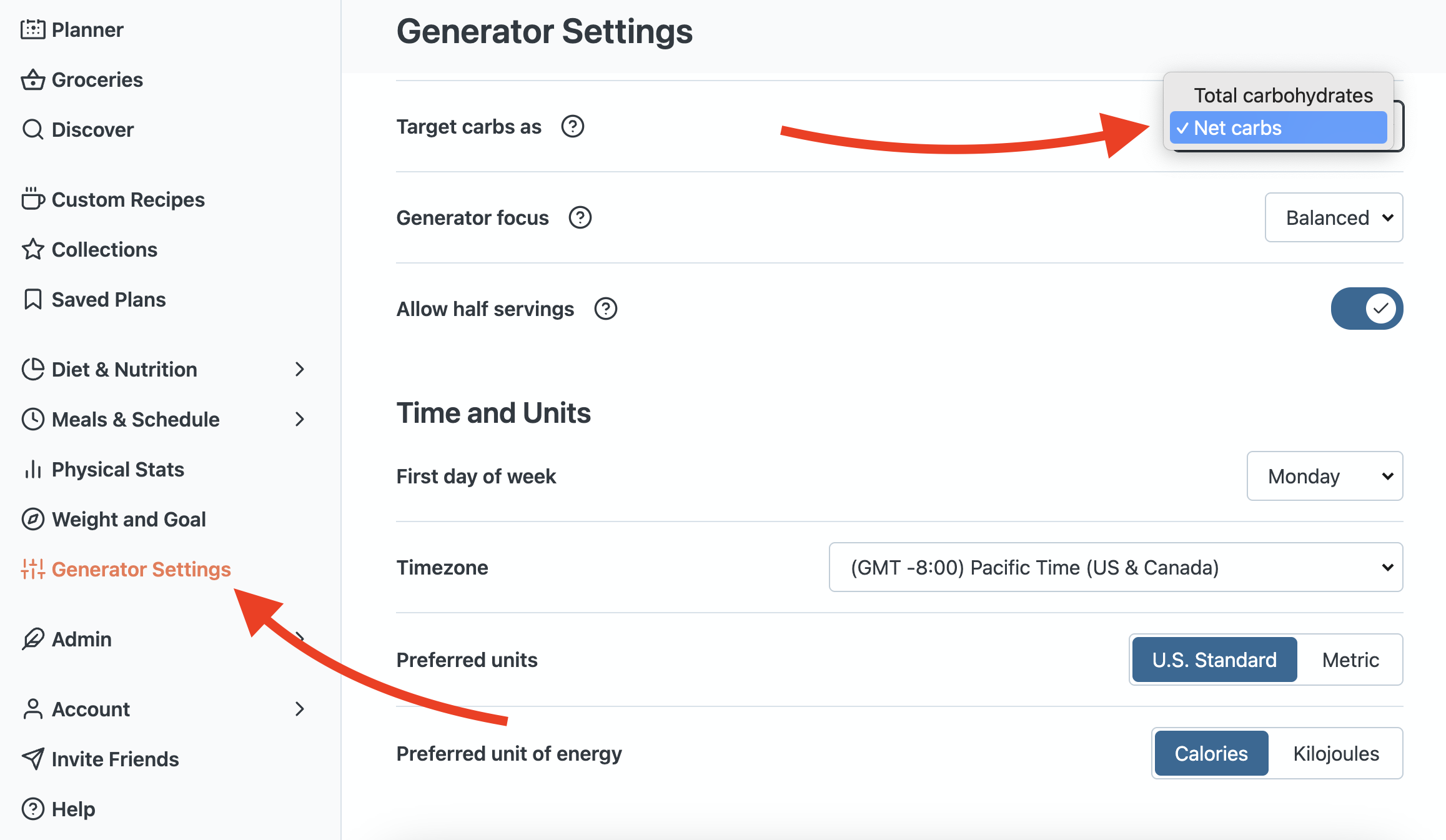Switch preferred units to Metric
The width and height of the screenshot is (1446, 840).
(1350, 660)
